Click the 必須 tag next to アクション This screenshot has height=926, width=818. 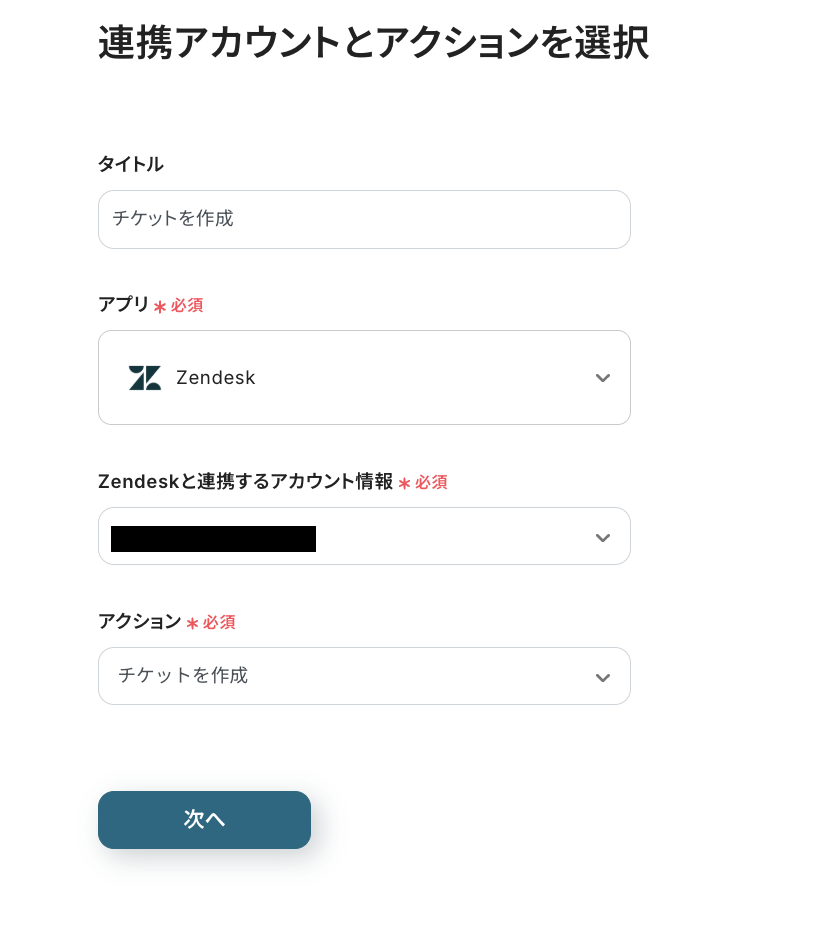point(219,622)
